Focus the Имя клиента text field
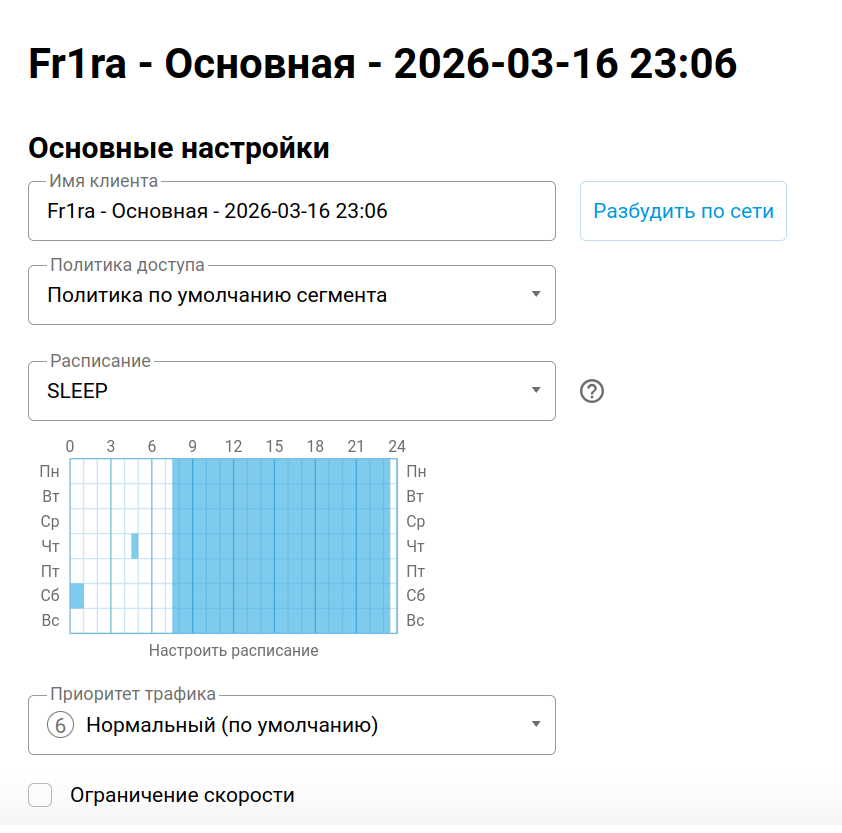This screenshot has height=833, width=842. (291, 211)
